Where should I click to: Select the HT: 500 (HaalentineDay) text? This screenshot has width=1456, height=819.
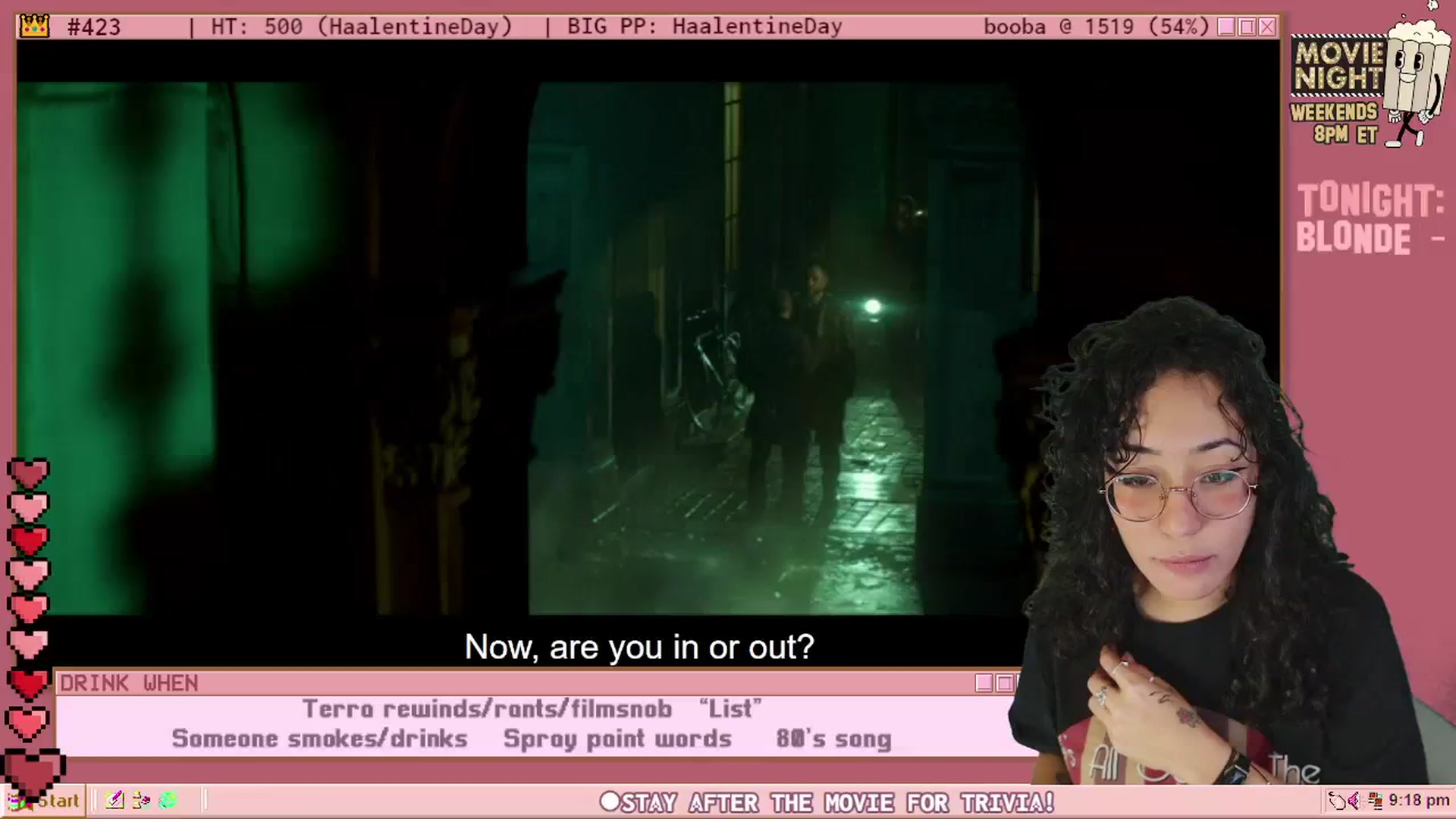tap(362, 27)
